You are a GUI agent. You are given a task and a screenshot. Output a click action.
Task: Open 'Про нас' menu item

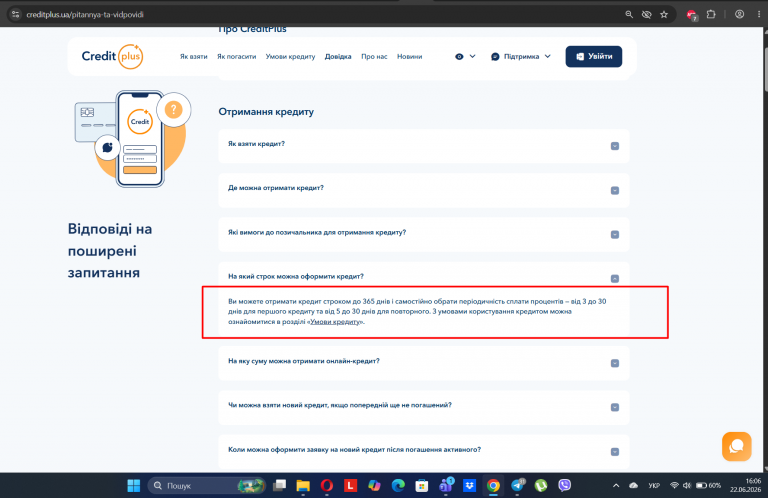tap(374, 56)
